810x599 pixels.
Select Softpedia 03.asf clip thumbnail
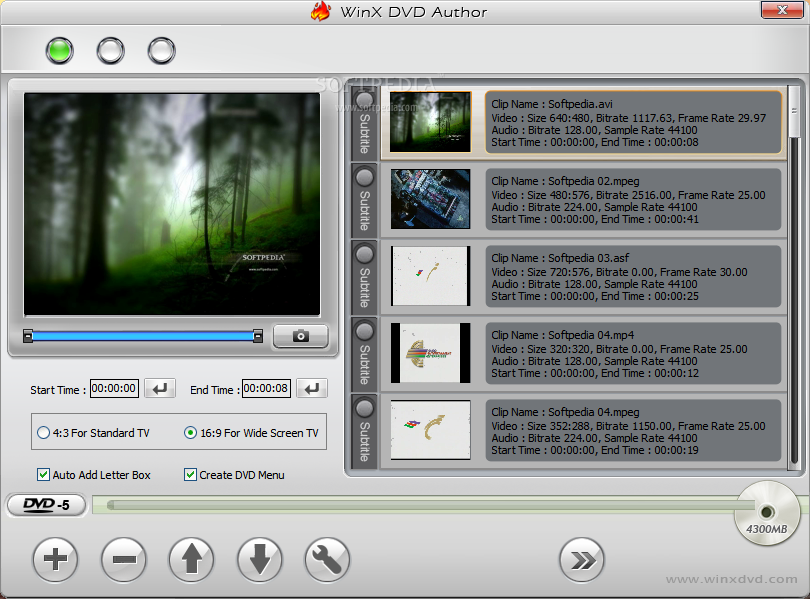[430, 276]
